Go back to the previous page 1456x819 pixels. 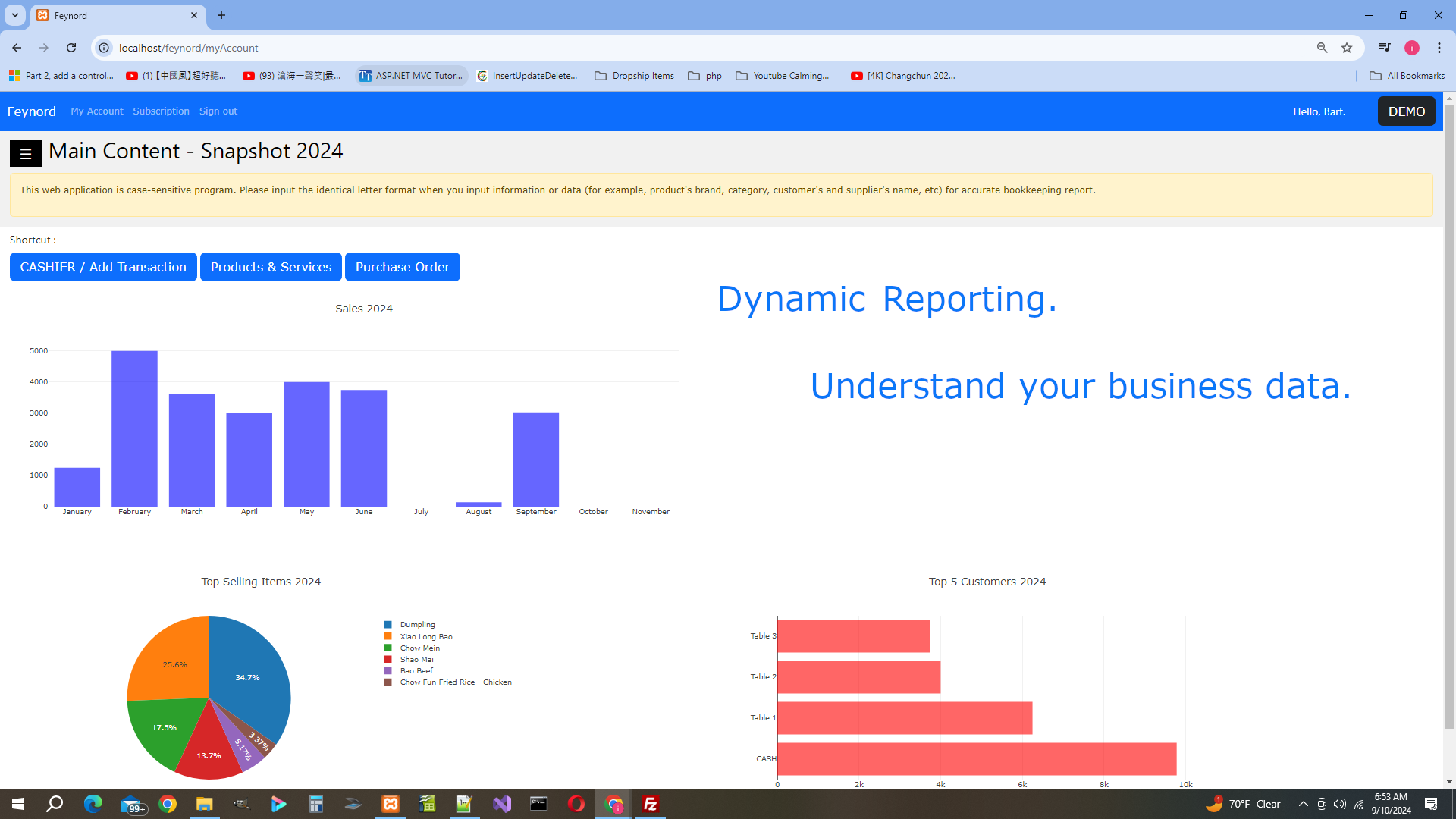[x=17, y=48]
